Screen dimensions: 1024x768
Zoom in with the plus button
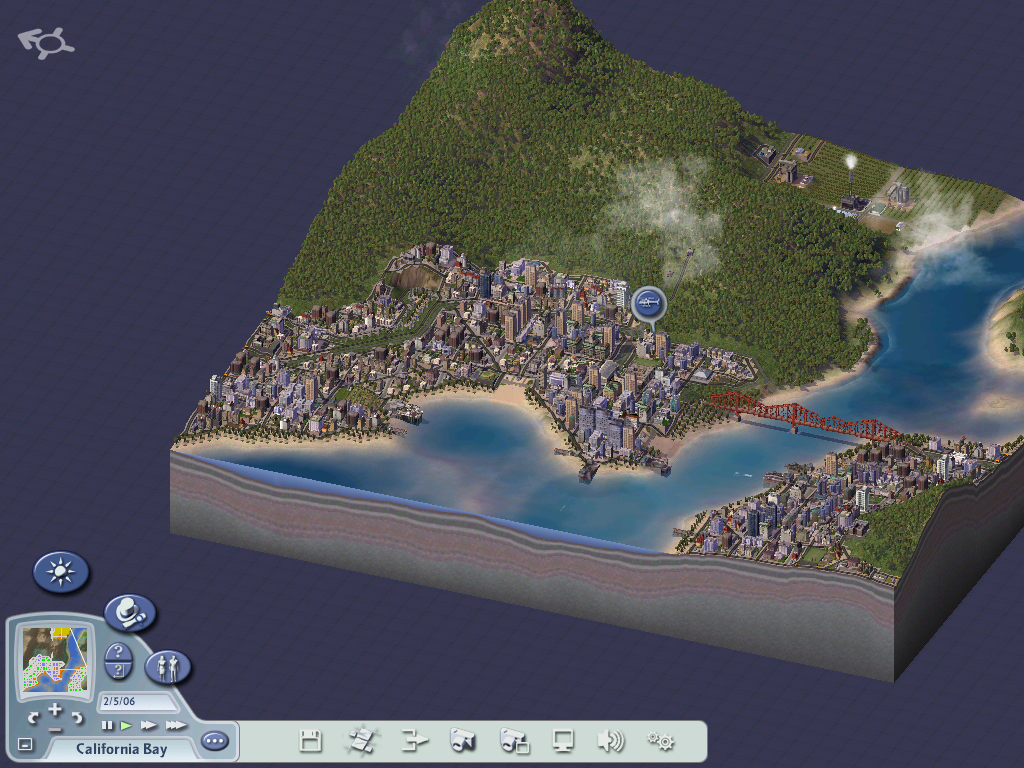[55, 710]
